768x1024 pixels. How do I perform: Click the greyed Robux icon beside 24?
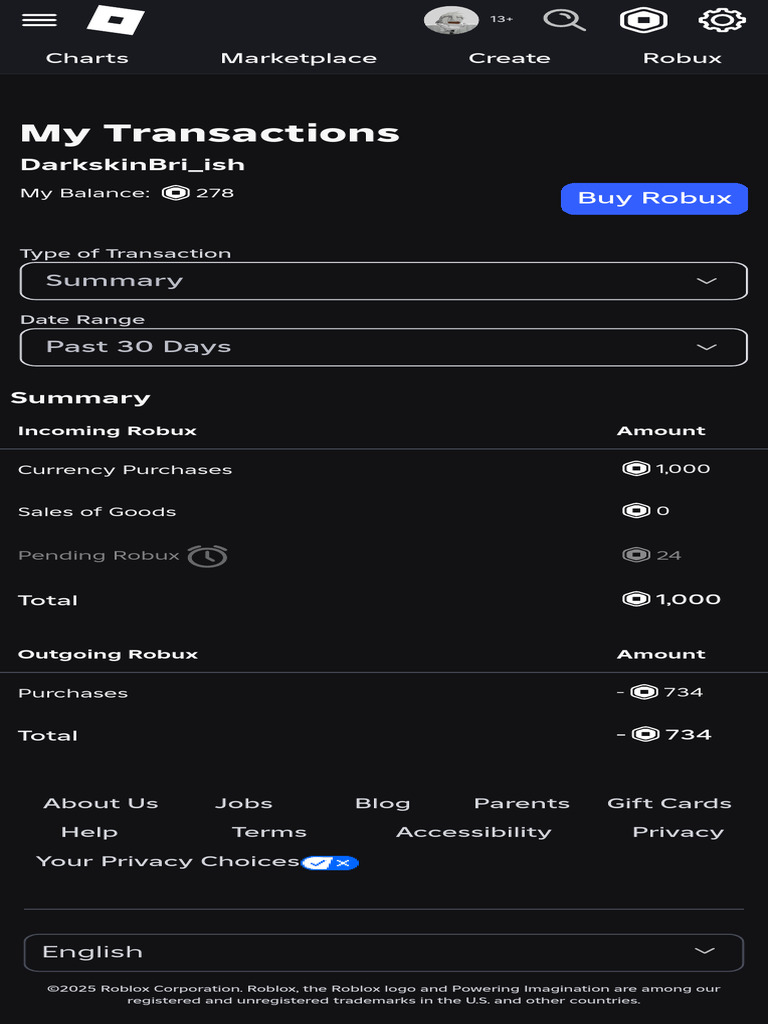(636, 554)
